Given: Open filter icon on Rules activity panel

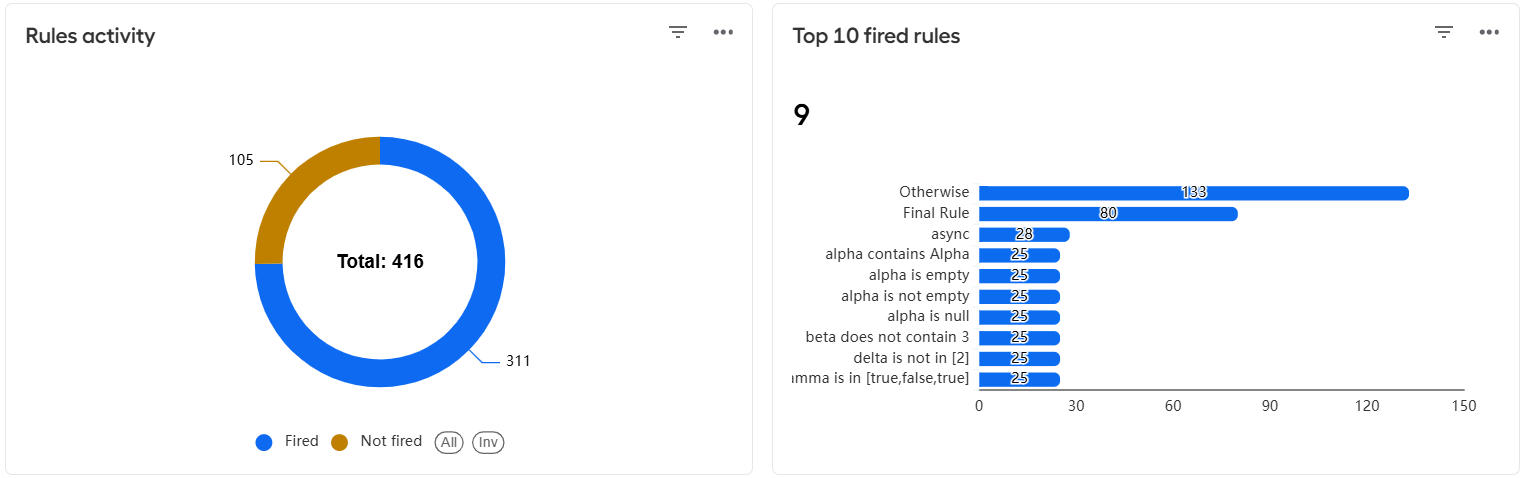Looking at the screenshot, I should (x=678, y=32).
